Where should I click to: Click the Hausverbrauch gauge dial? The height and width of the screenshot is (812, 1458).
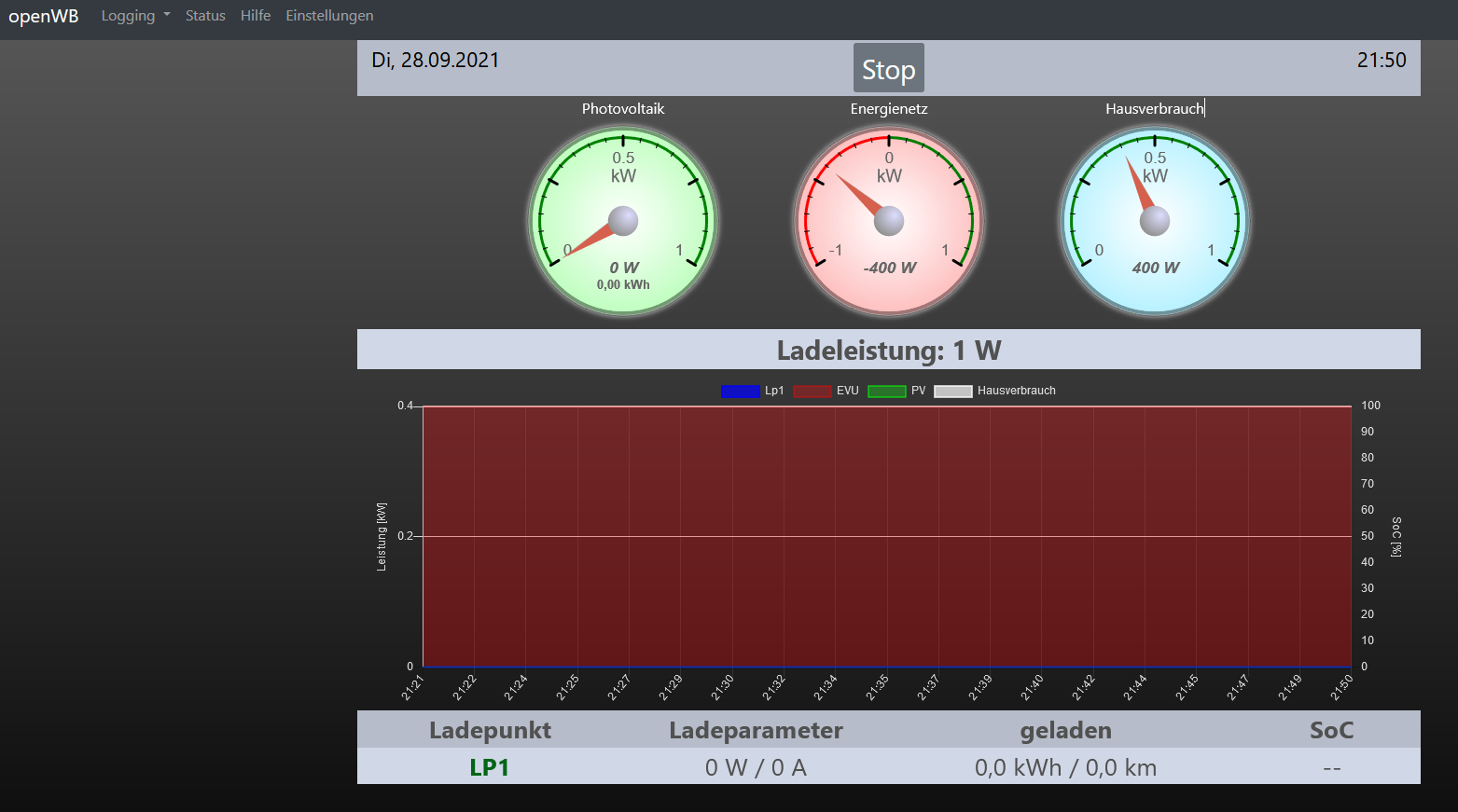pyautogui.click(x=1155, y=221)
